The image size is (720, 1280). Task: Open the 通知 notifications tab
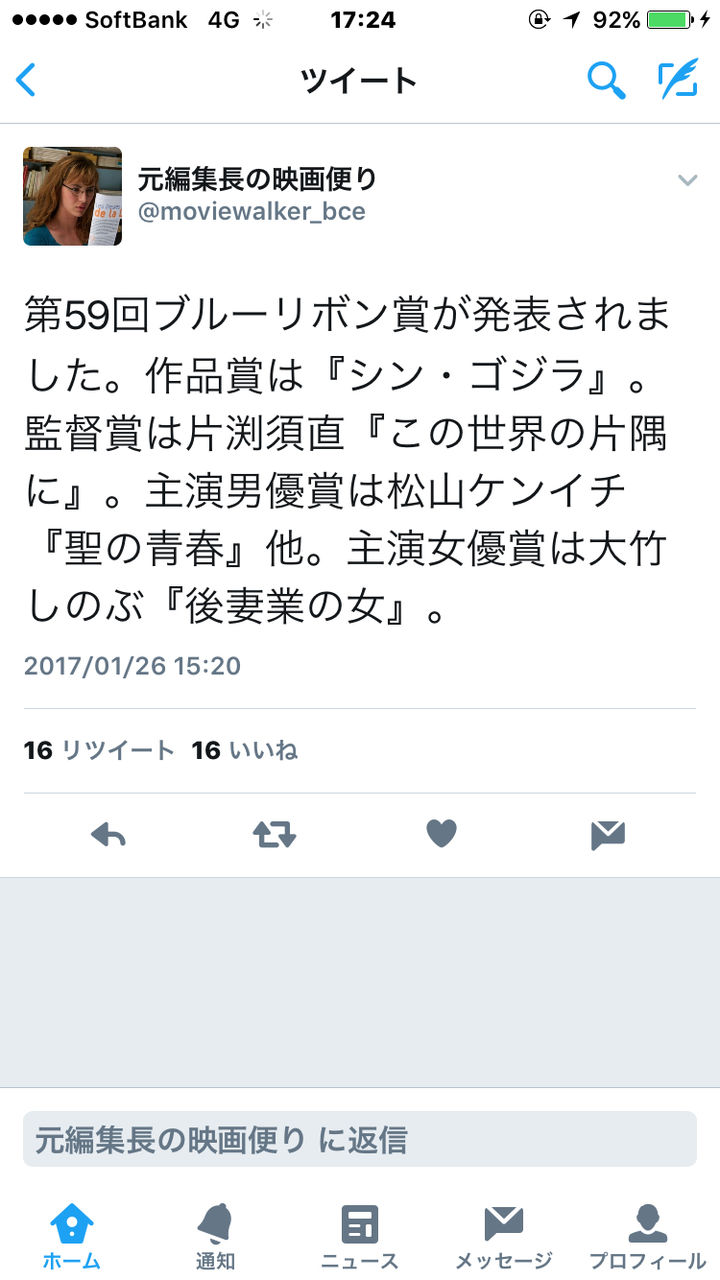216,1236
